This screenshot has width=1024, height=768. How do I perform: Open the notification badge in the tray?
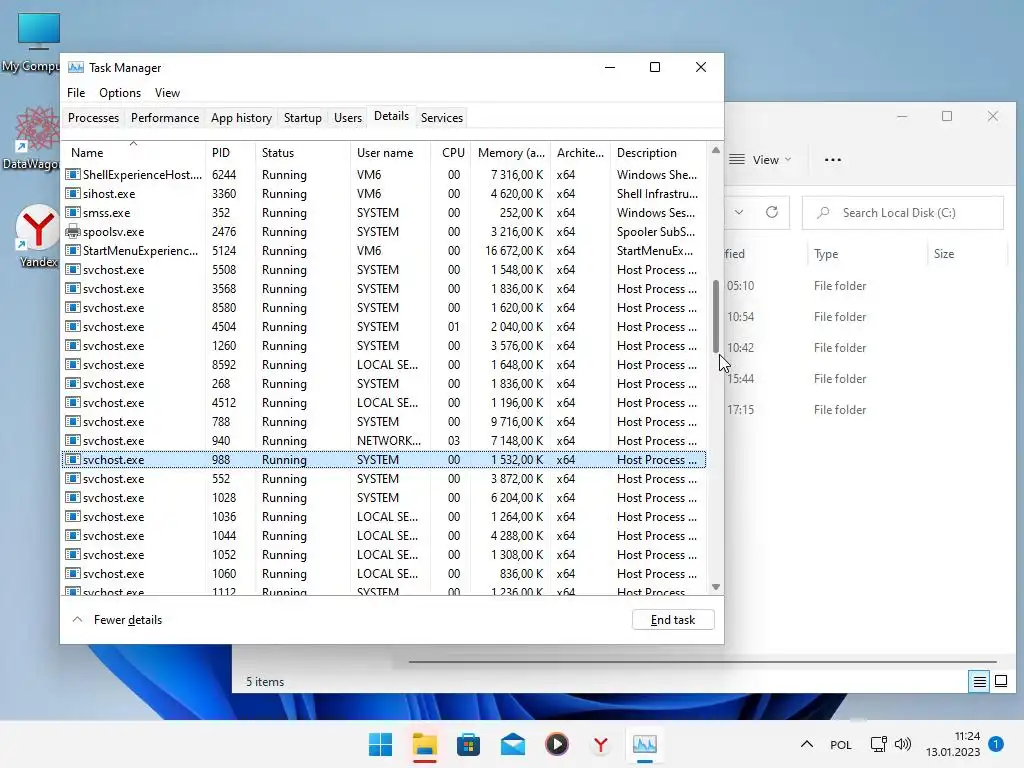(995, 744)
